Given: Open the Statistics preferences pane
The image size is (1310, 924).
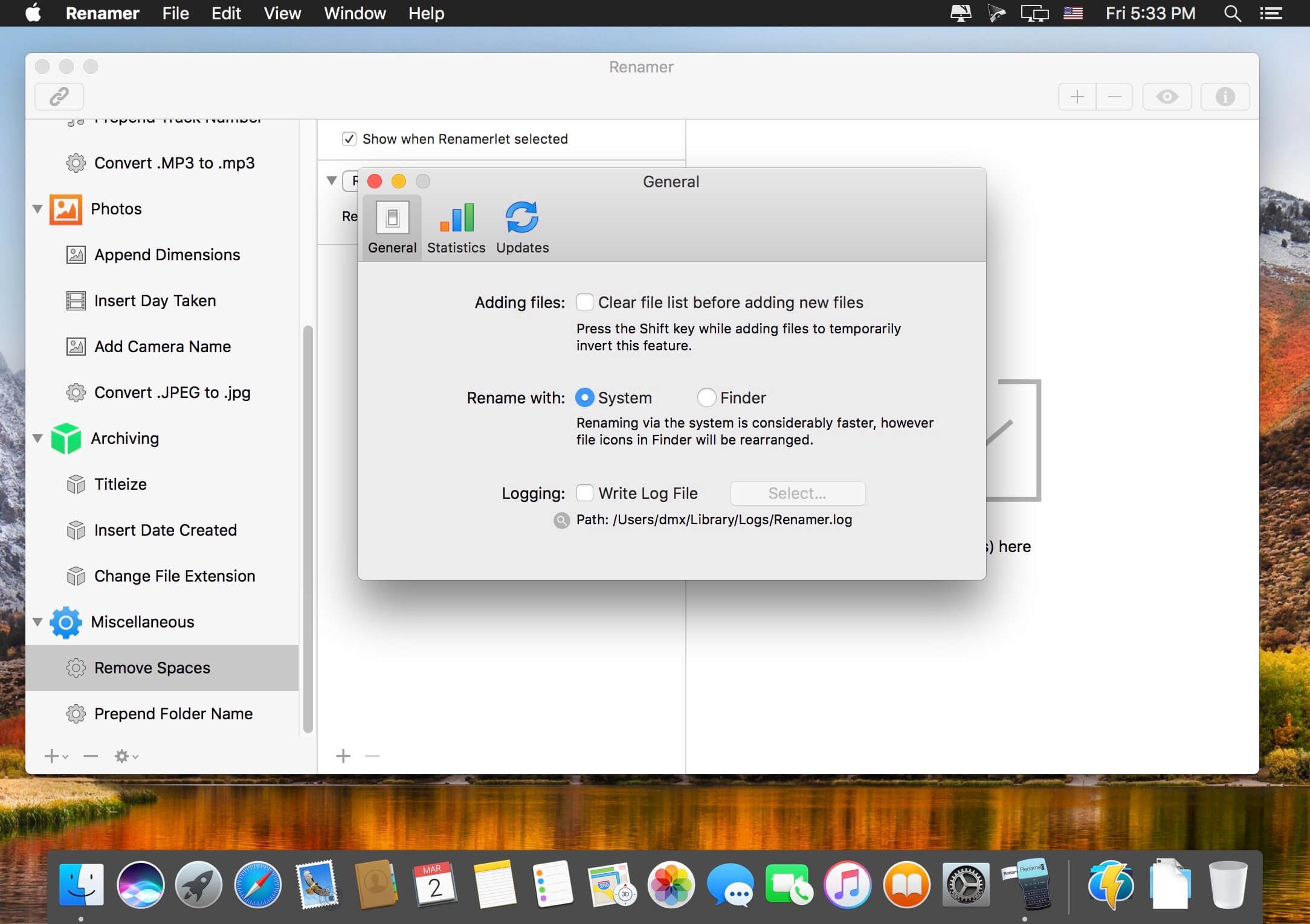Looking at the screenshot, I should [456, 228].
